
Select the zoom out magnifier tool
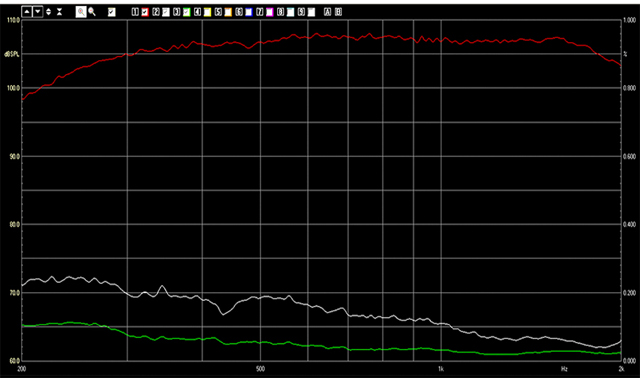click(x=92, y=12)
